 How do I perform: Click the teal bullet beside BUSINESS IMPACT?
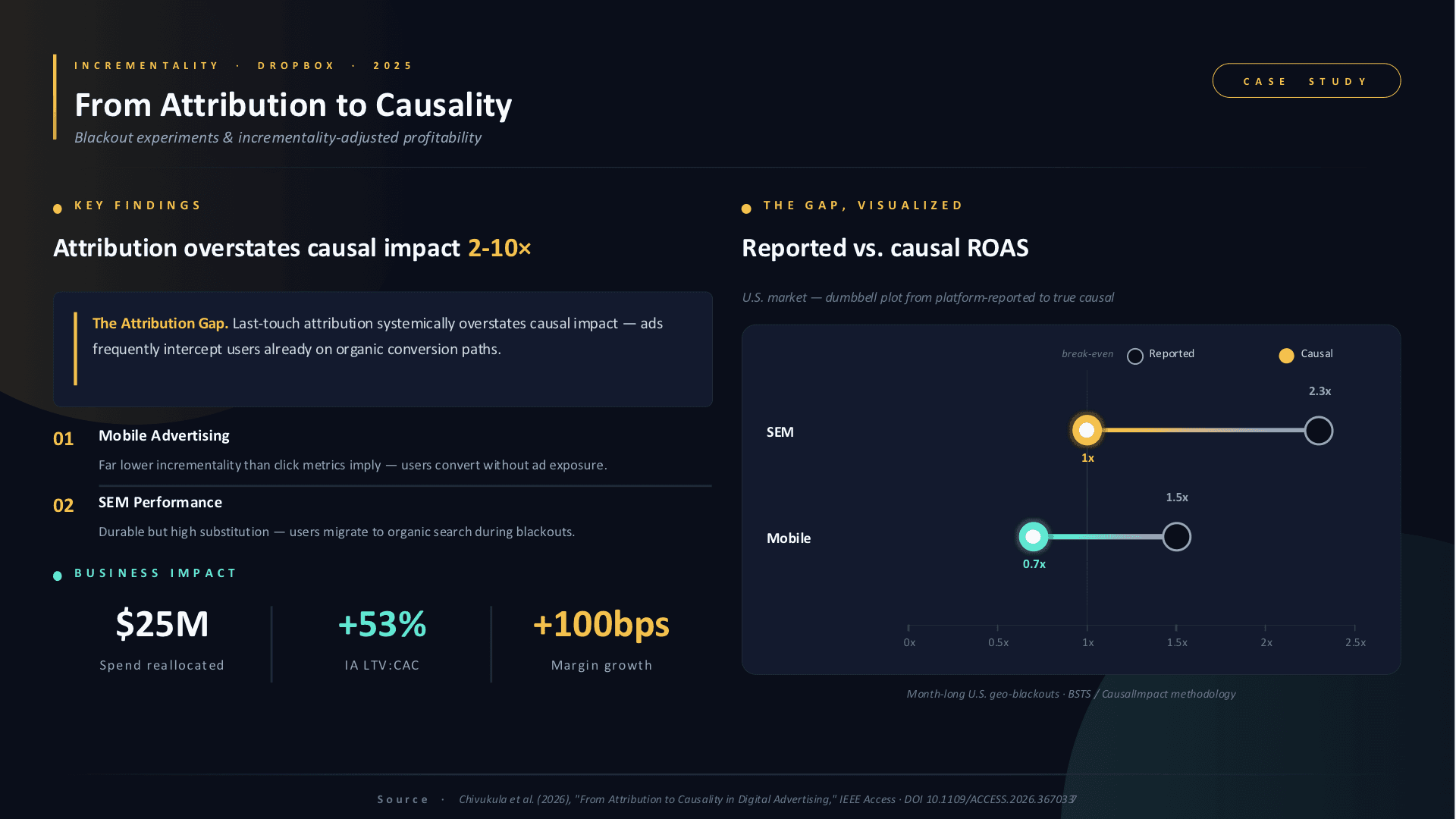58,576
